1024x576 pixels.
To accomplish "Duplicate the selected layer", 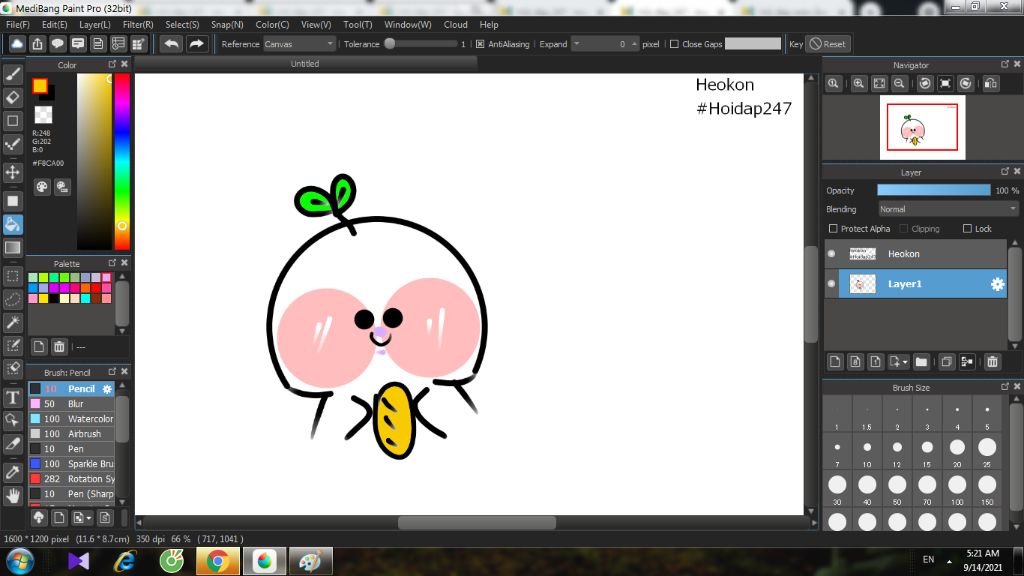I will point(946,362).
